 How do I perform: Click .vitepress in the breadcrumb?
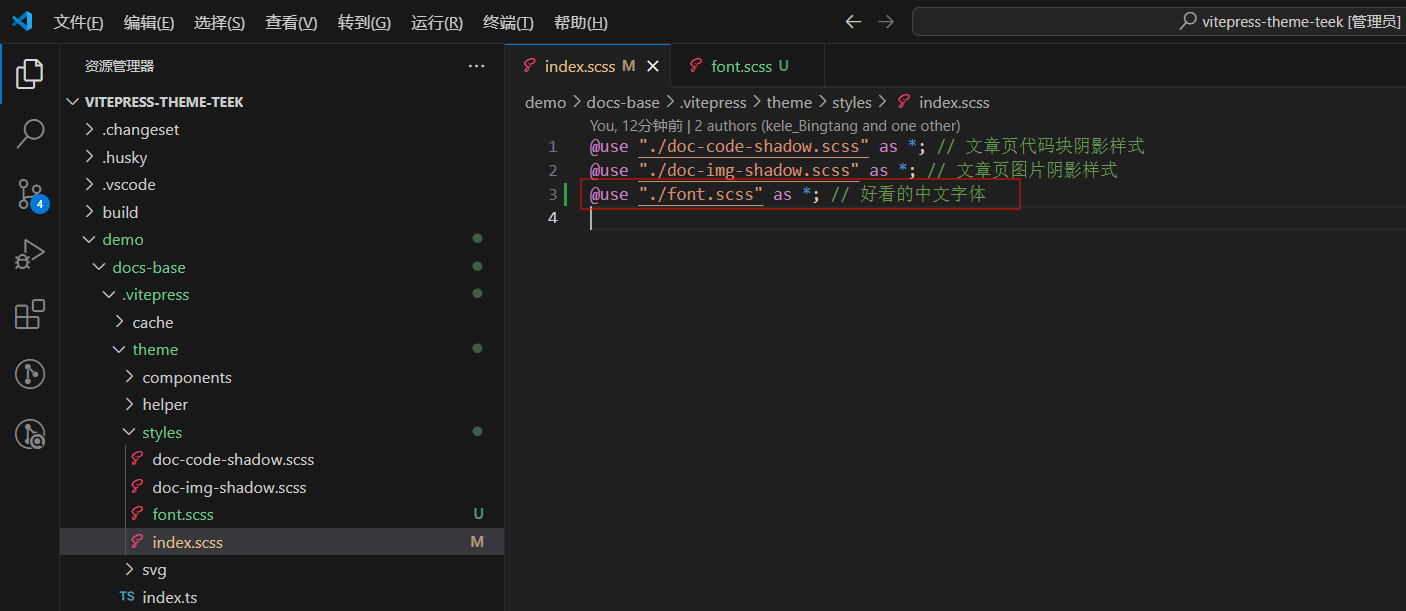(713, 102)
